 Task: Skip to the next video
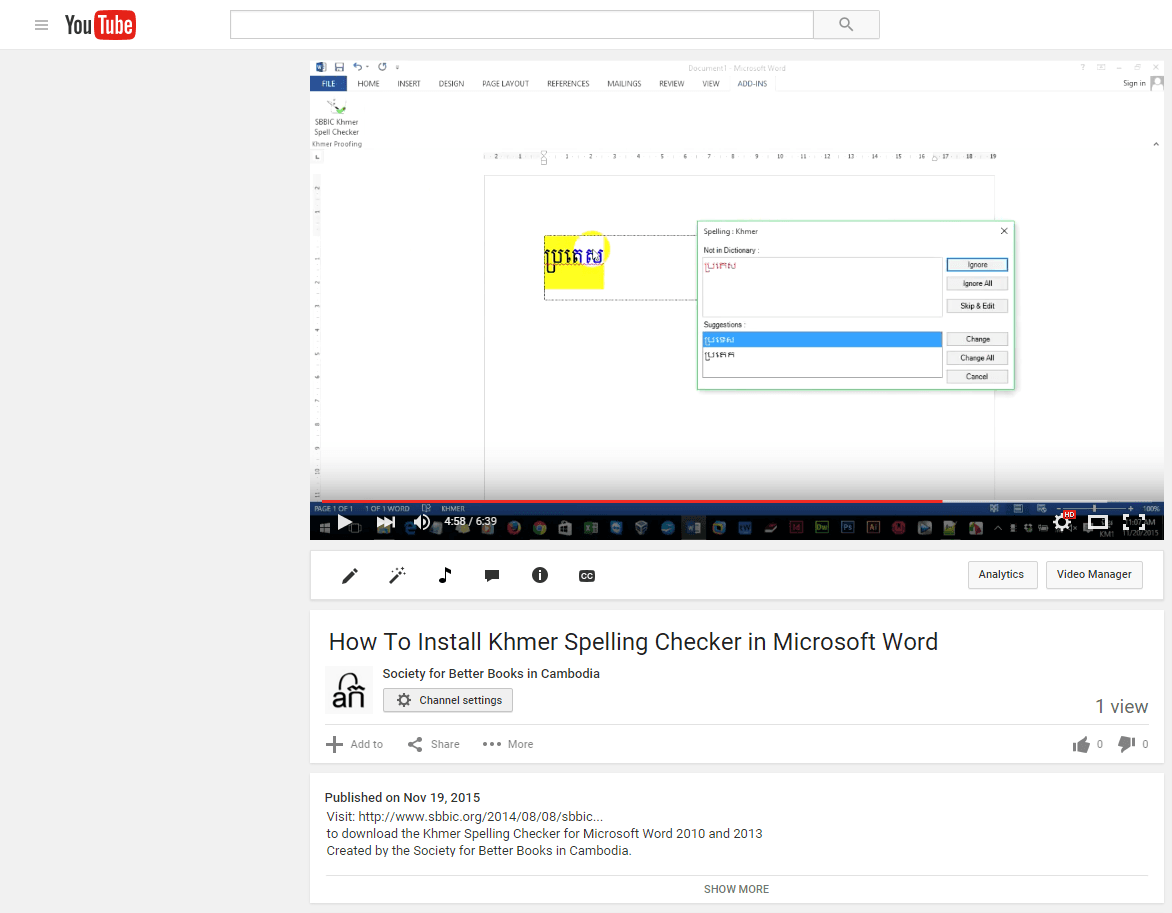pos(386,522)
